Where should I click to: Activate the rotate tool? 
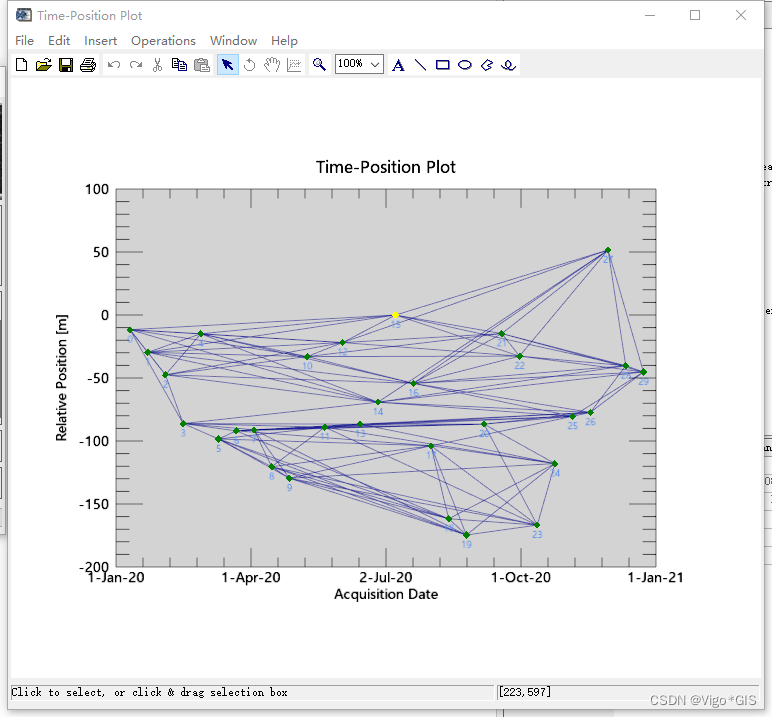click(x=250, y=65)
